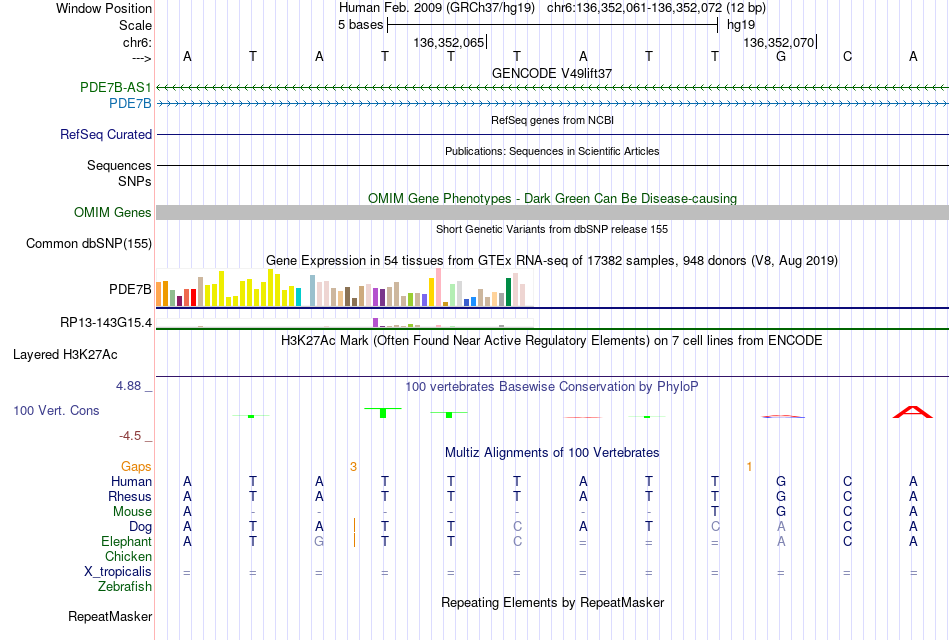Click the 100 Vert. Cons track label

tap(56, 410)
